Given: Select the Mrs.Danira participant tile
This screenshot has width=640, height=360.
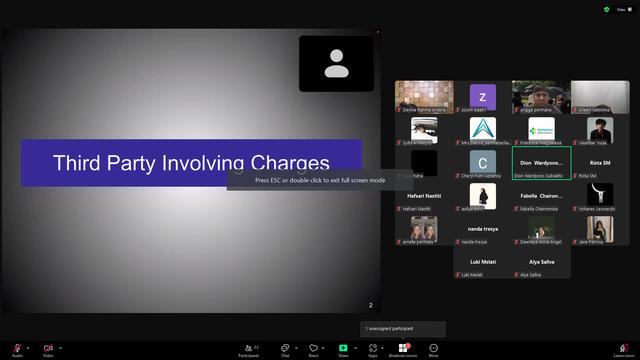Looking at the screenshot, I should (483, 130).
